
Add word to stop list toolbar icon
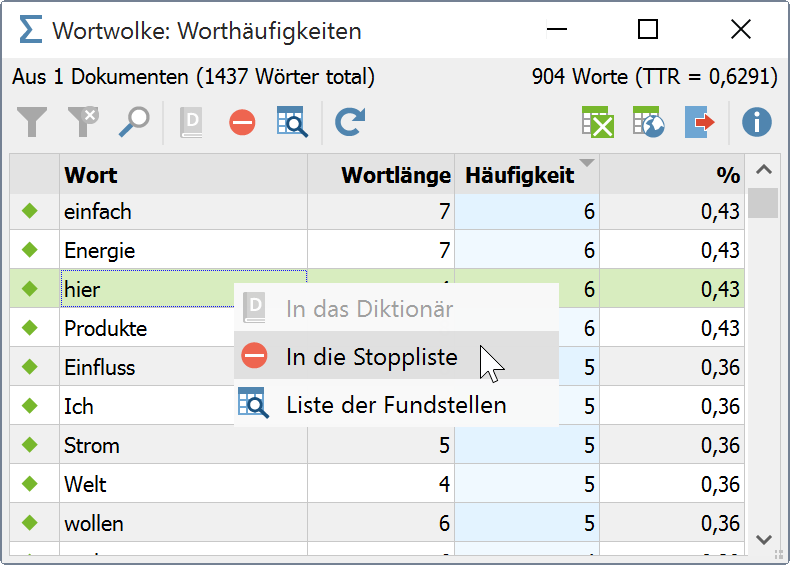(242, 122)
